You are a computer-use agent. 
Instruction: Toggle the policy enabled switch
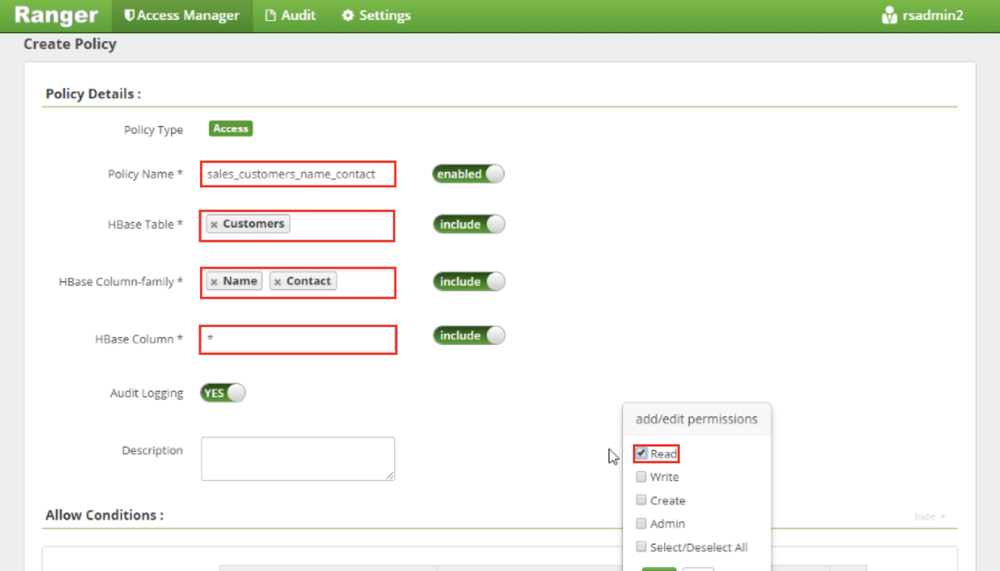coord(468,174)
